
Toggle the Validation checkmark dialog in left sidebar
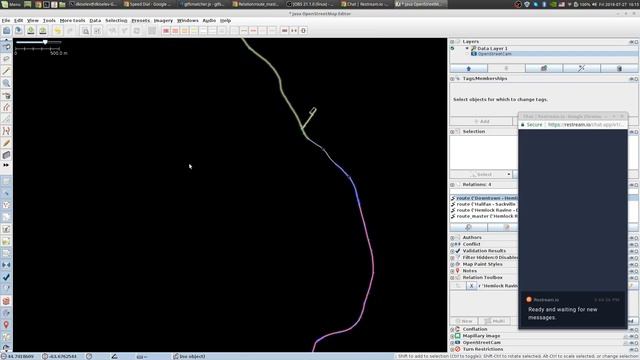[x=6, y=277]
